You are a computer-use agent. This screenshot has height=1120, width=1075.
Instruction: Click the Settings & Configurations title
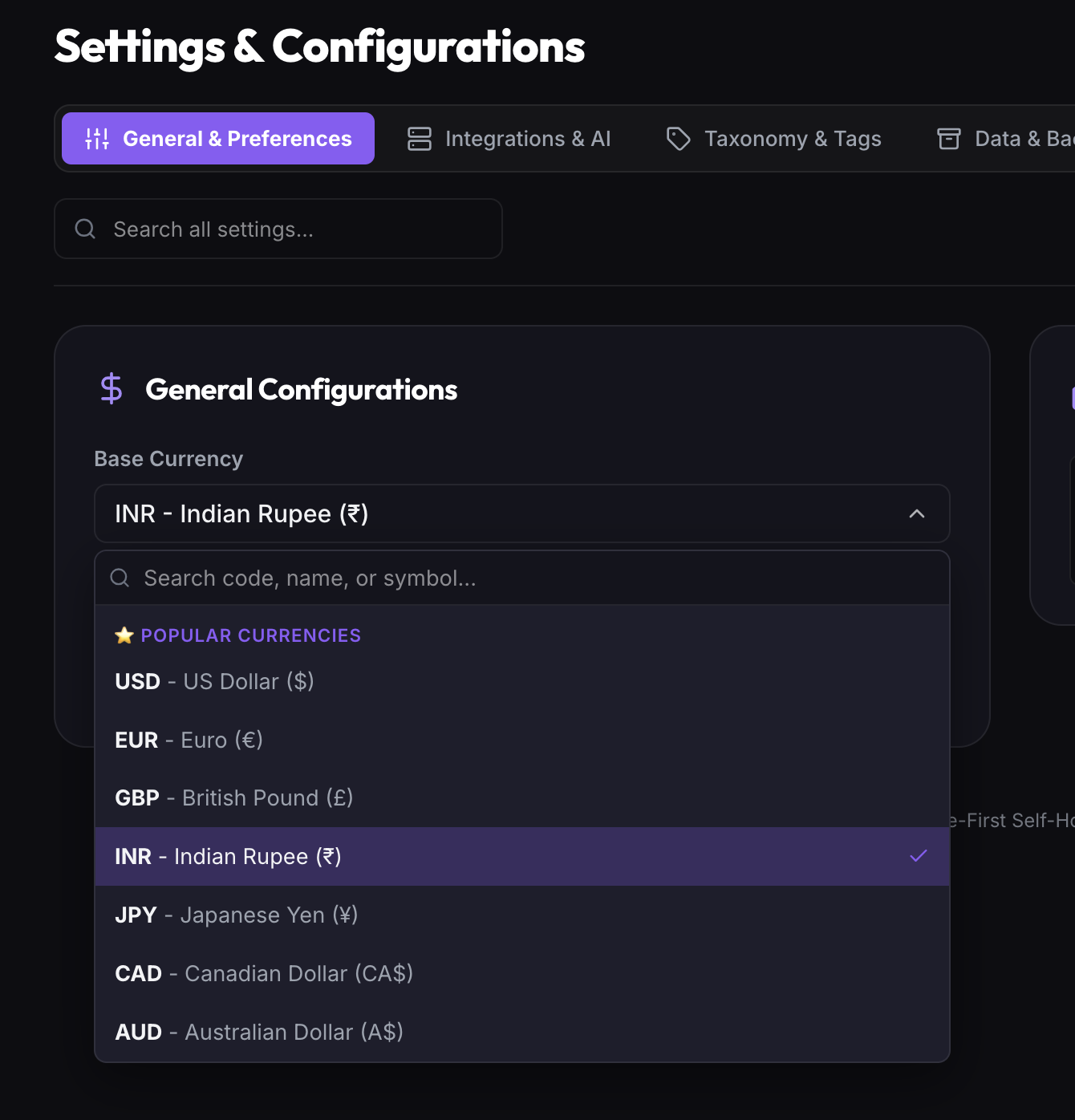tap(320, 47)
